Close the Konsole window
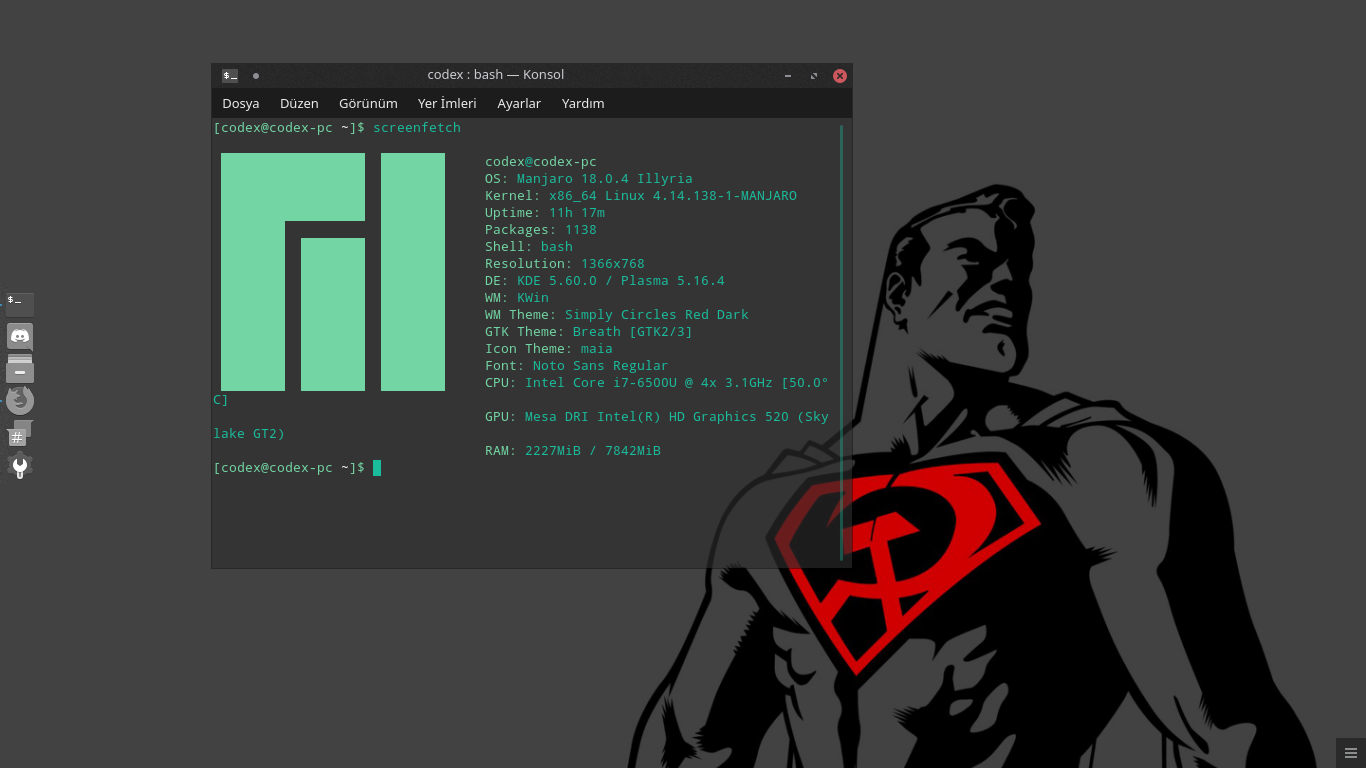 [x=840, y=75]
